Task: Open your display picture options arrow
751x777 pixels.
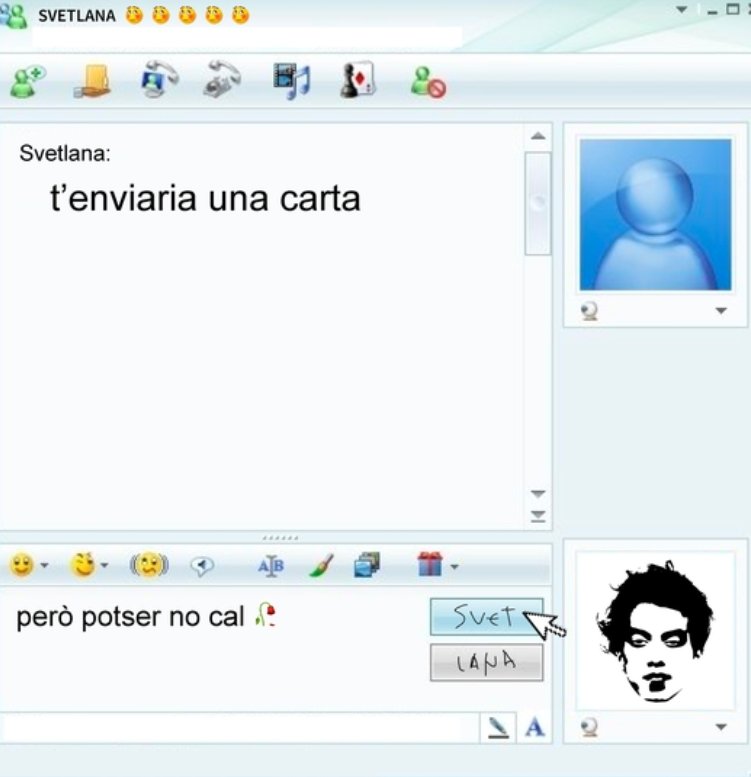Action: coord(721,727)
